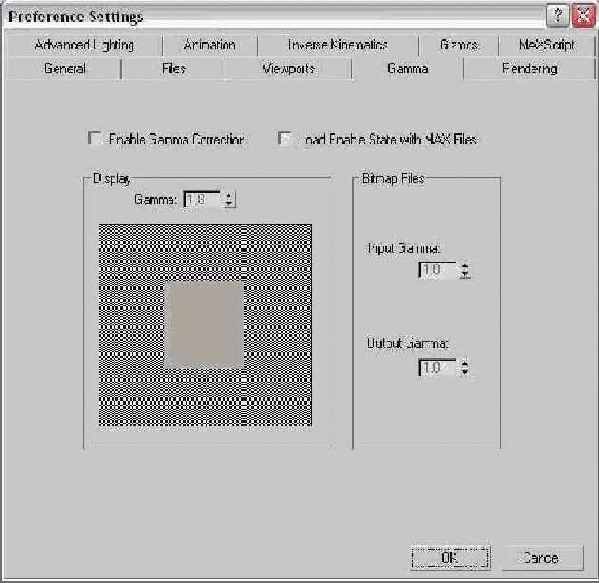
Task: Open the MAXScript tab
Action: click(x=547, y=45)
